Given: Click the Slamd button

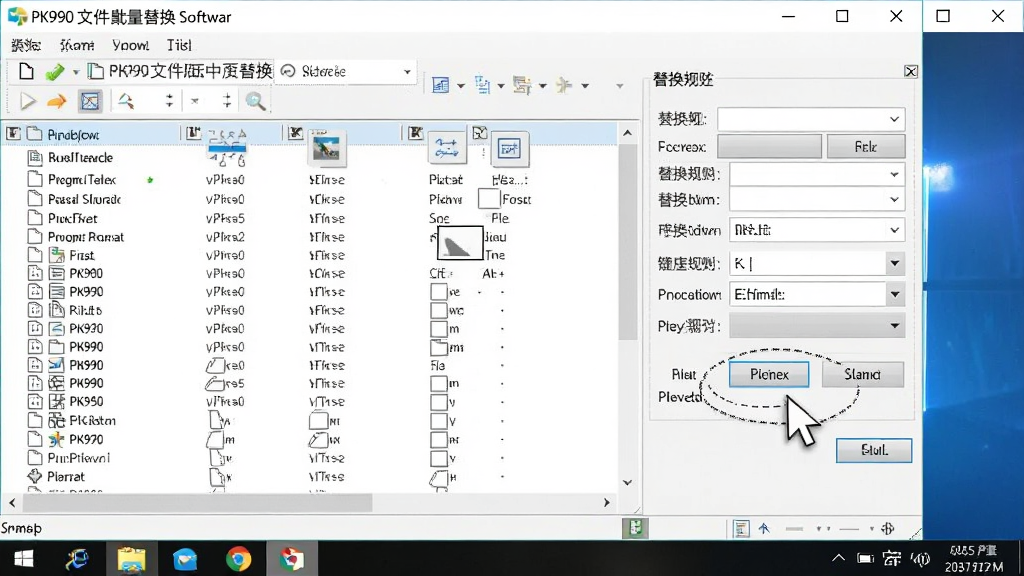Looking at the screenshot, I should pos(863,374).
